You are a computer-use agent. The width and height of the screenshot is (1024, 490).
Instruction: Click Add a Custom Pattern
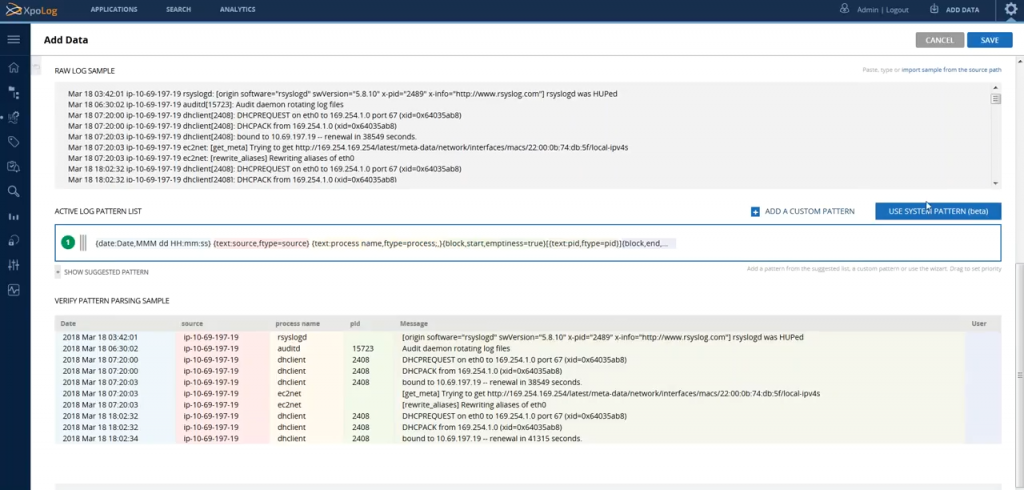(x=809, y=212)
